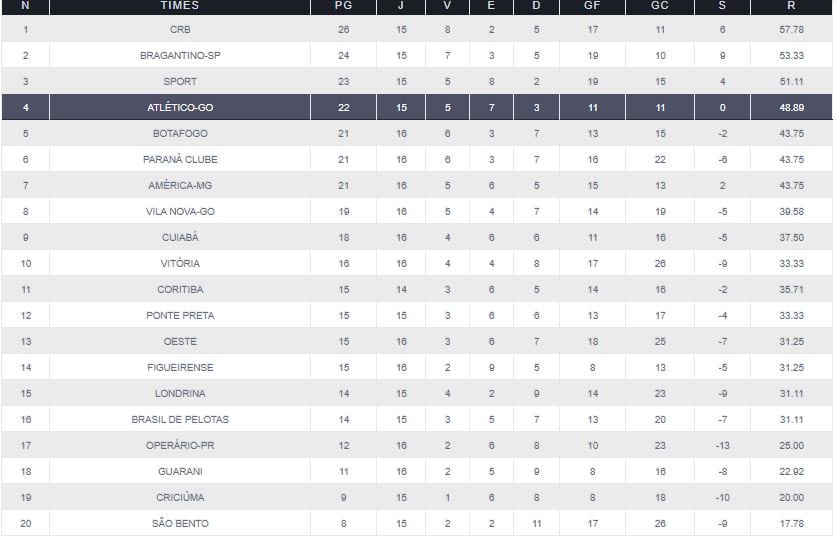Open the CRB team row
The height and width of the screenshot is (538, 836).
click(x=180, y=30)
